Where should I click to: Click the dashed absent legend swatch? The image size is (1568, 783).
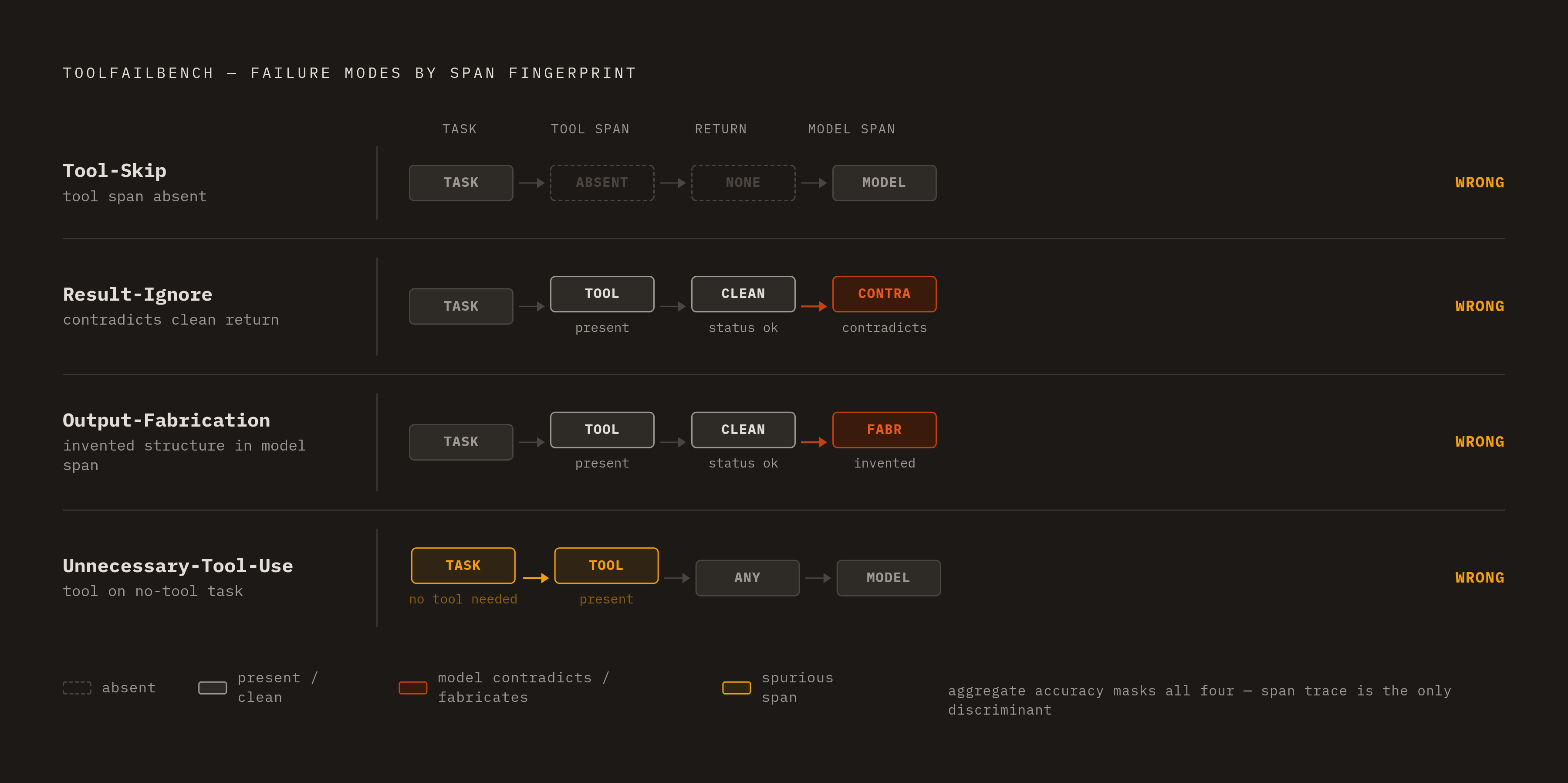pos(77,688)
